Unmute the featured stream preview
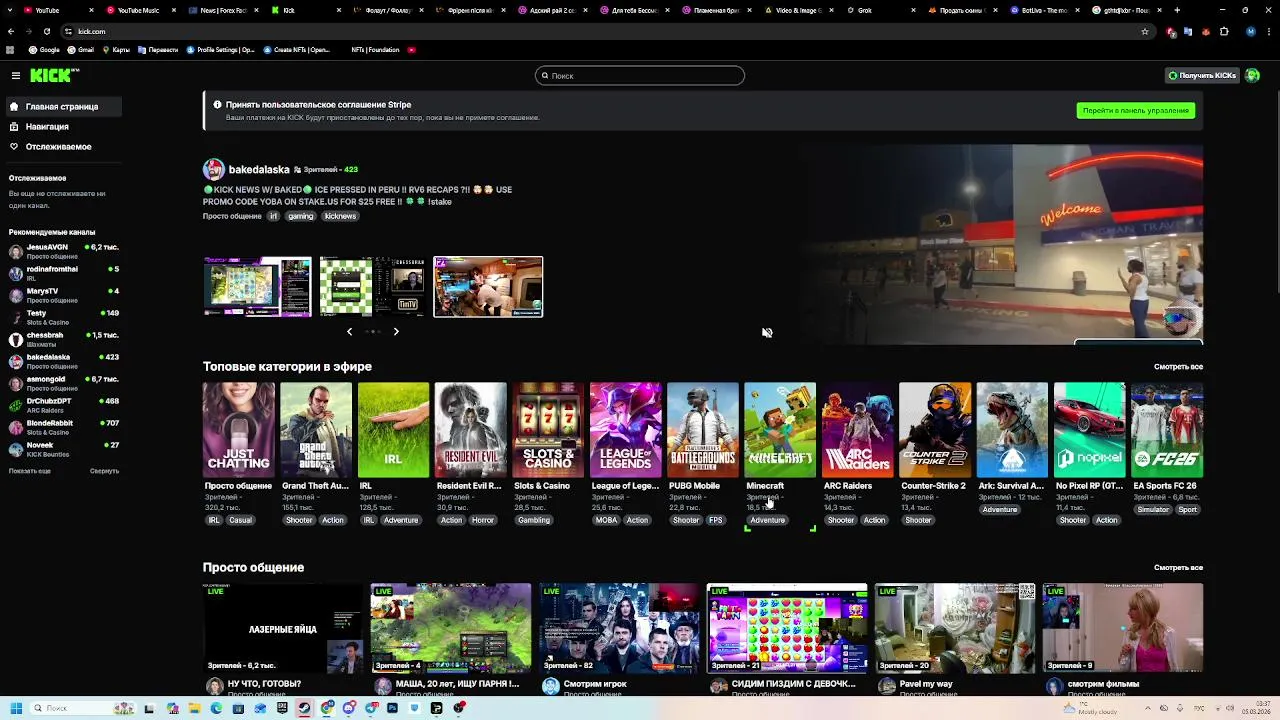This screenshot has width=1280, height=720. (767, 333)
